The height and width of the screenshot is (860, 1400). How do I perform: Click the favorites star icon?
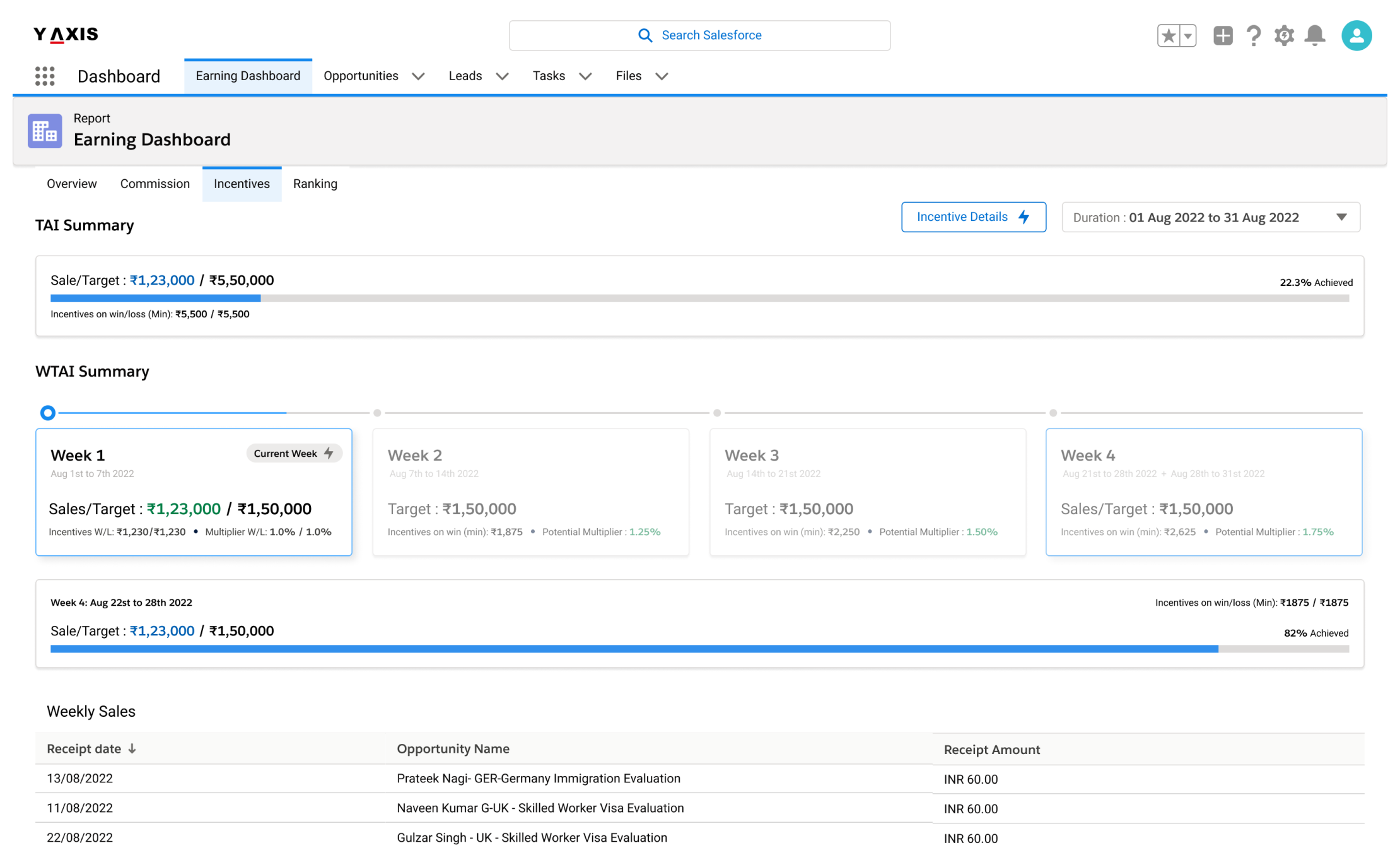(1169, 35)
